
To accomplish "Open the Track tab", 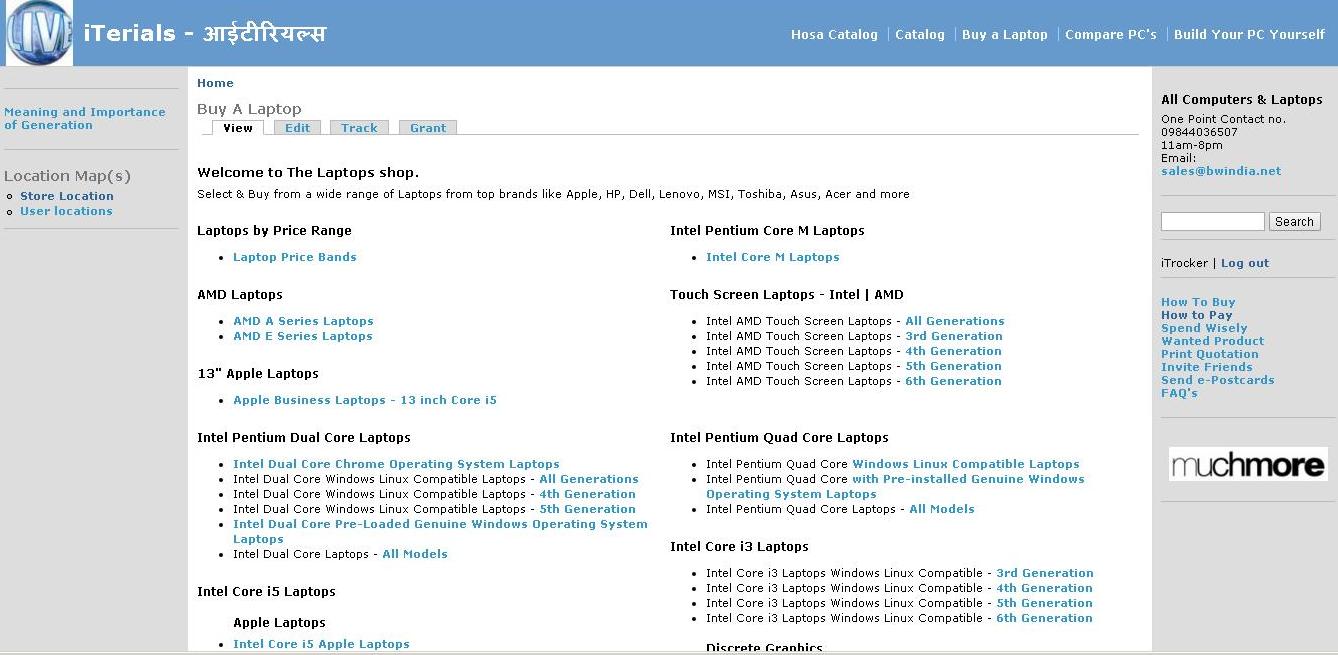I will [x=359, y=128].
